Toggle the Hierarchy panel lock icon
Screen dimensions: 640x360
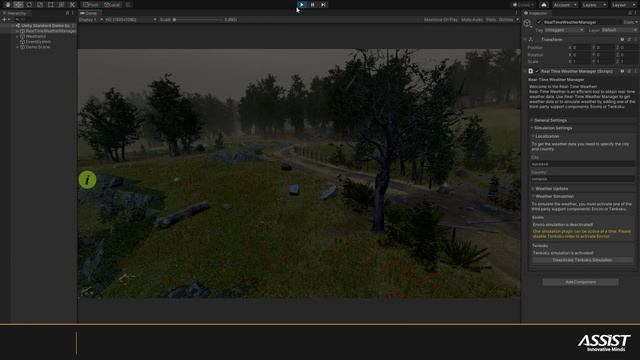[68, 13]
